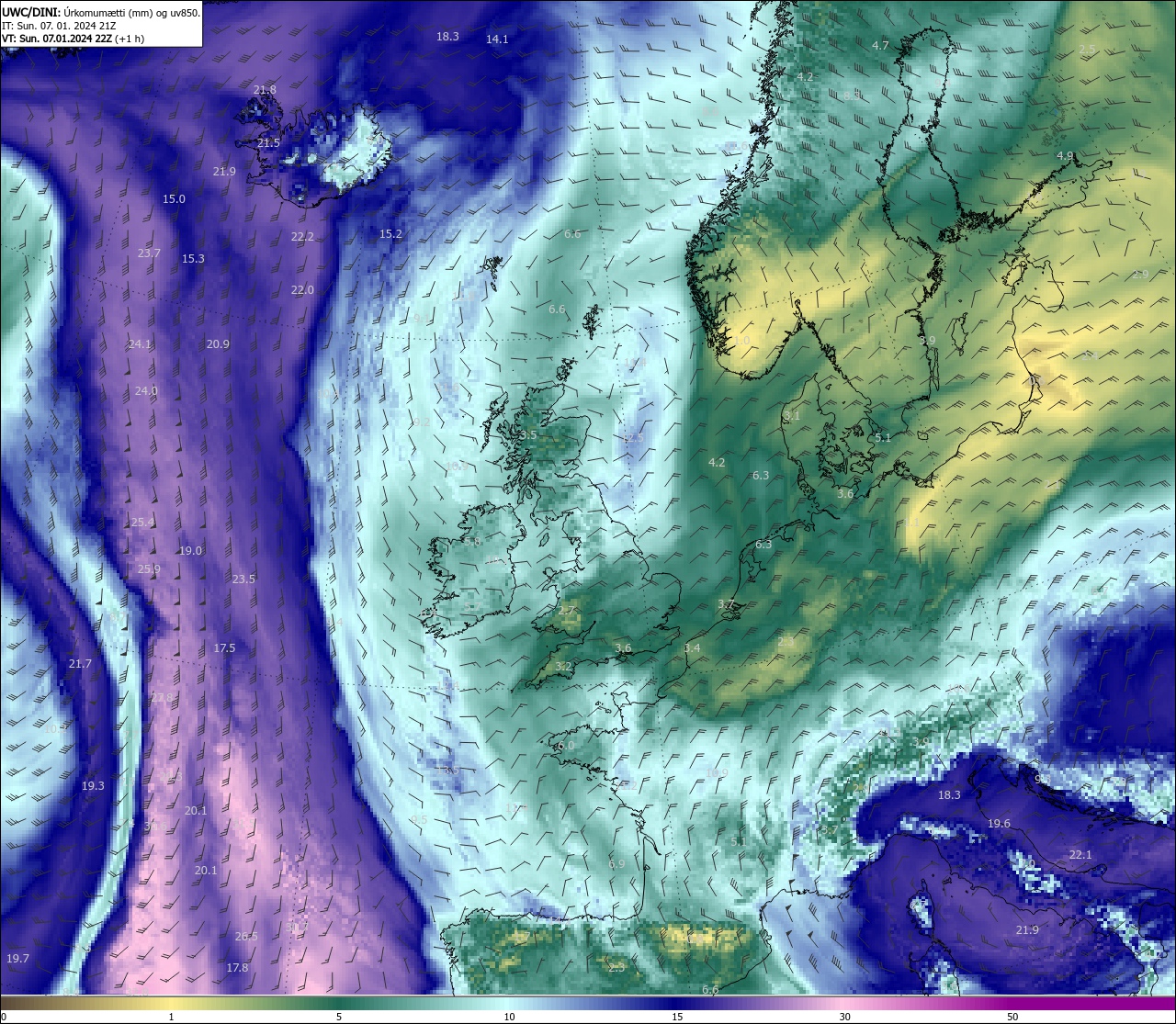Click the 21.8 value above Iceland
Viewport: 1176px width, 1024px height.
(265, 90)
